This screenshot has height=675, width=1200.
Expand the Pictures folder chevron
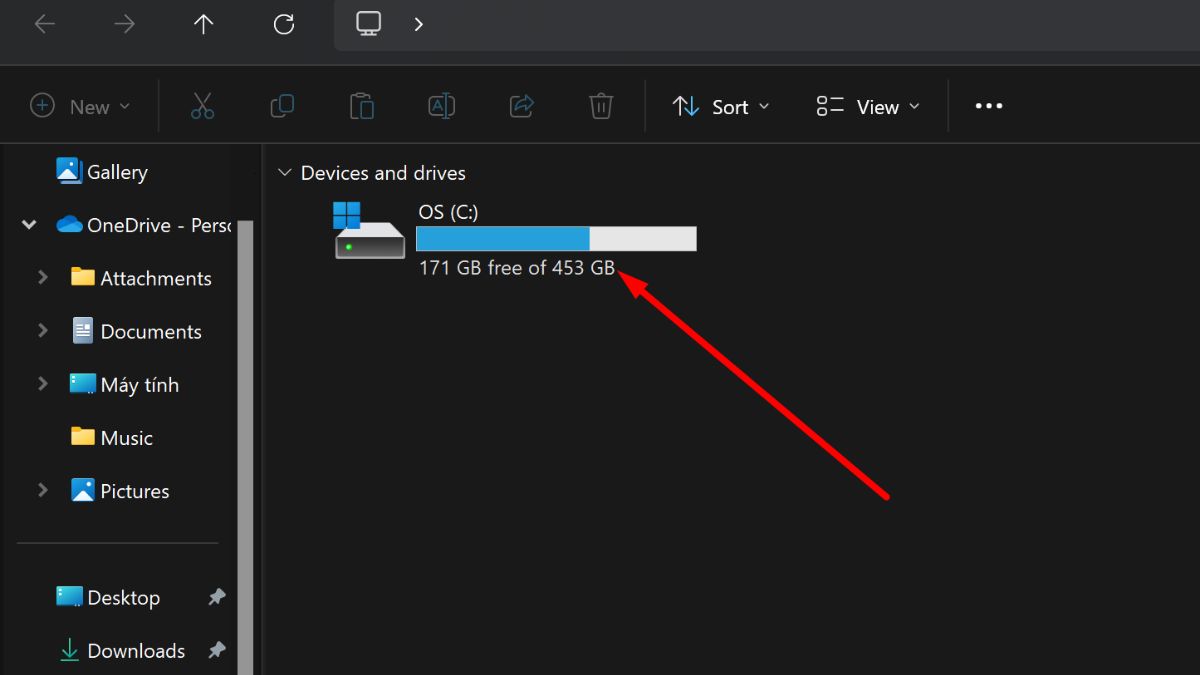[43, 490]
